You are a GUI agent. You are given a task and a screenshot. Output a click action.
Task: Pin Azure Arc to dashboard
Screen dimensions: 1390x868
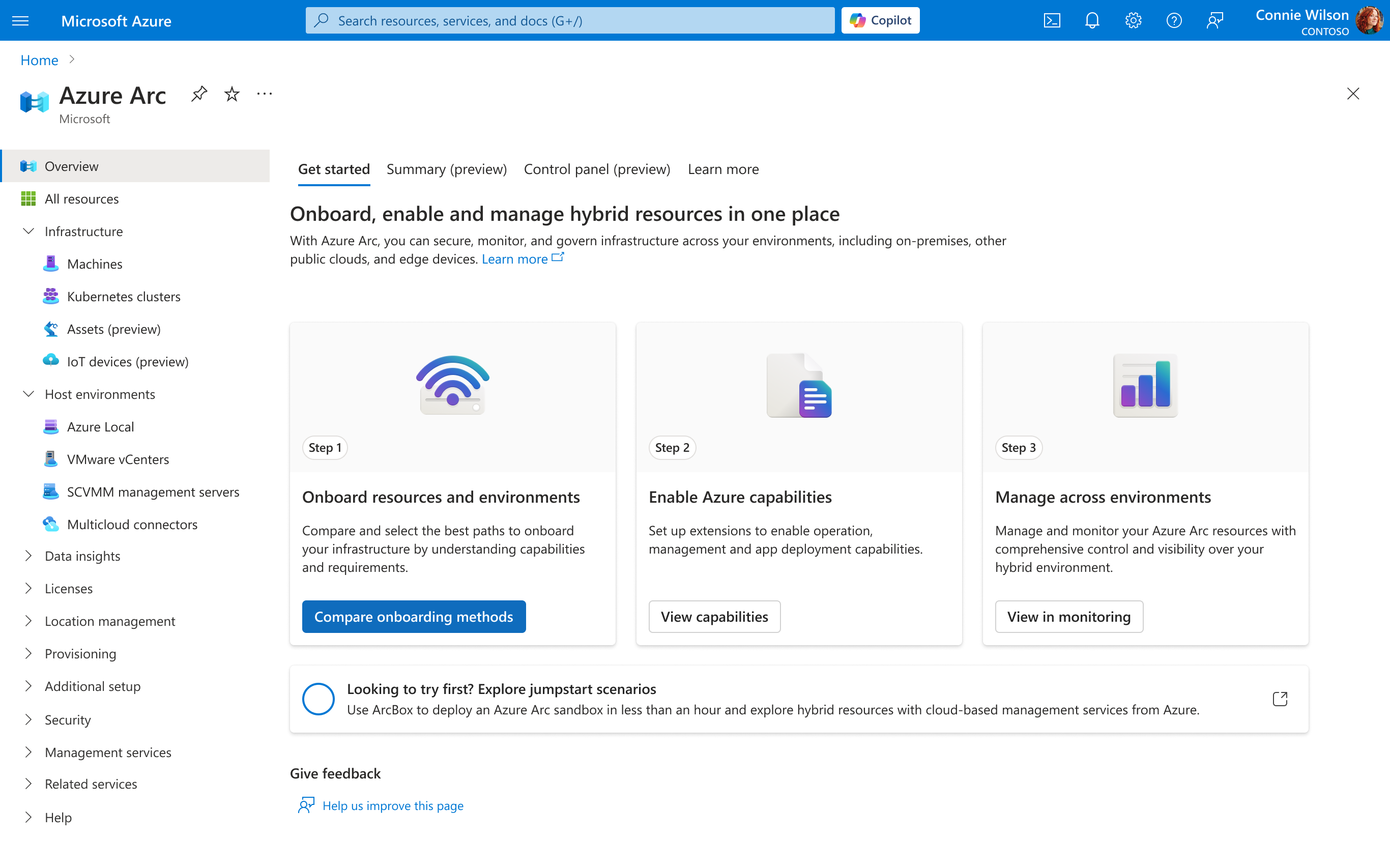click(198, 94)
